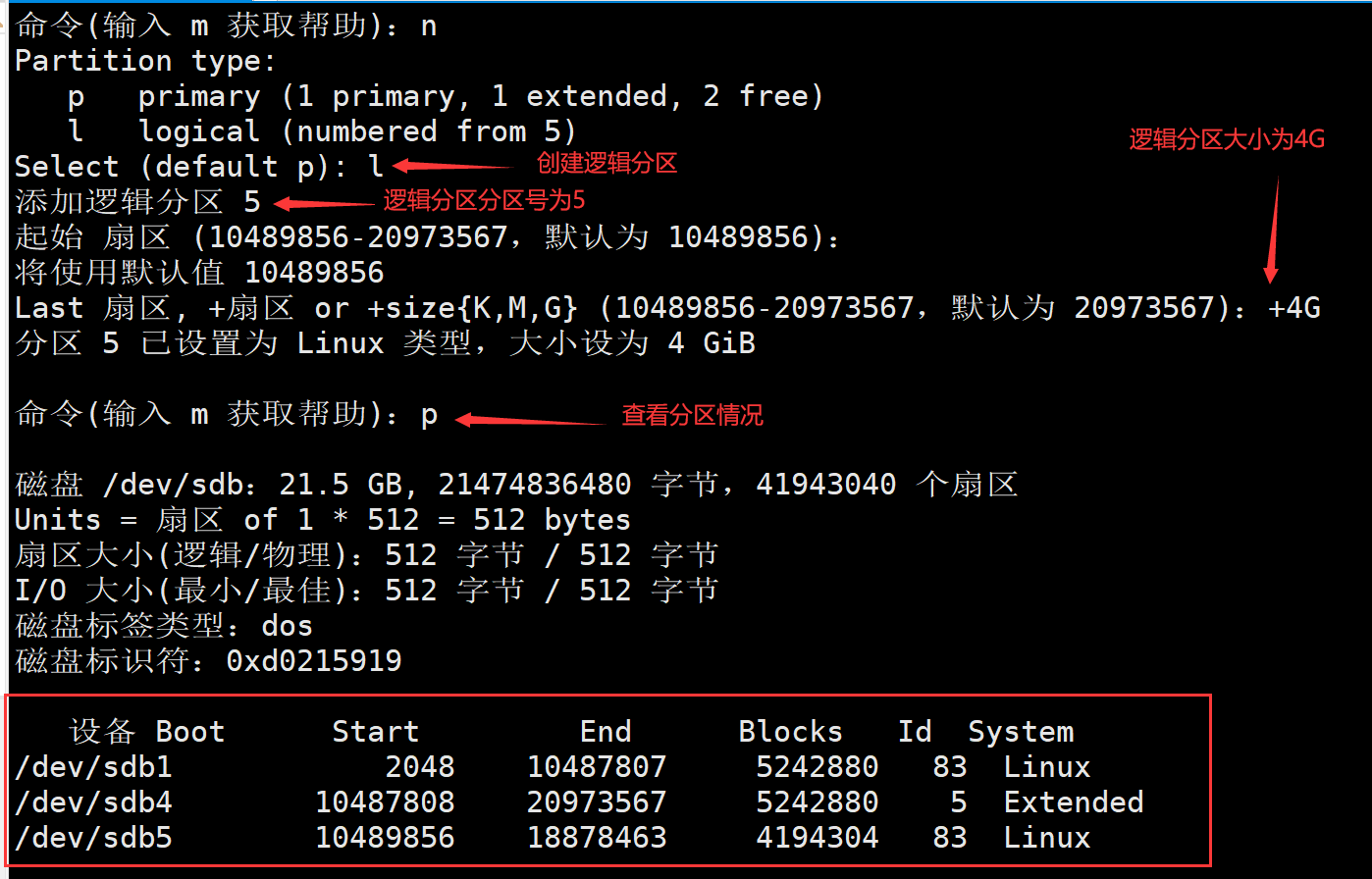Click the "10487807" end sector

tap(597, 767)
